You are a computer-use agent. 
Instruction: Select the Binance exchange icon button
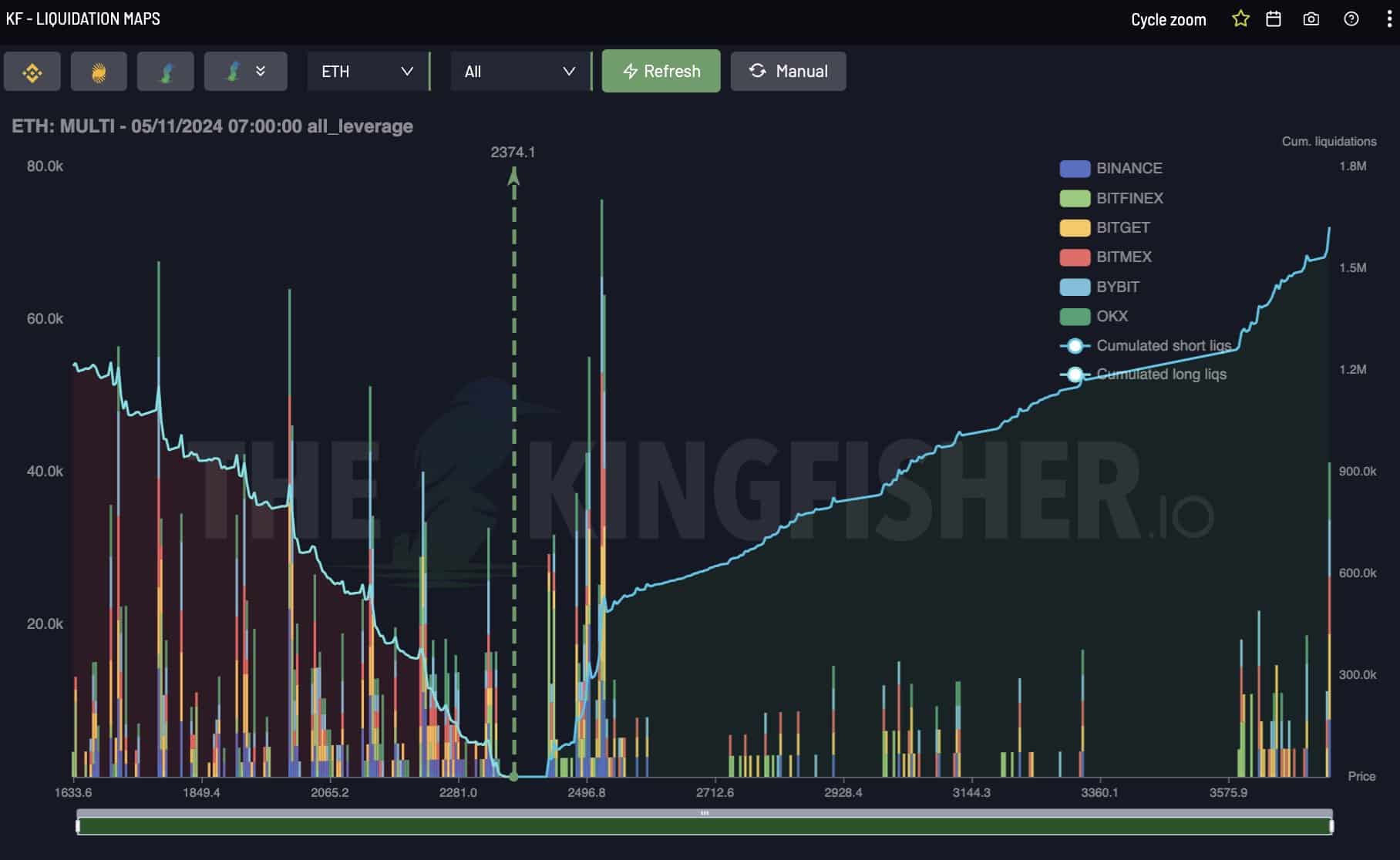[32, 72]
